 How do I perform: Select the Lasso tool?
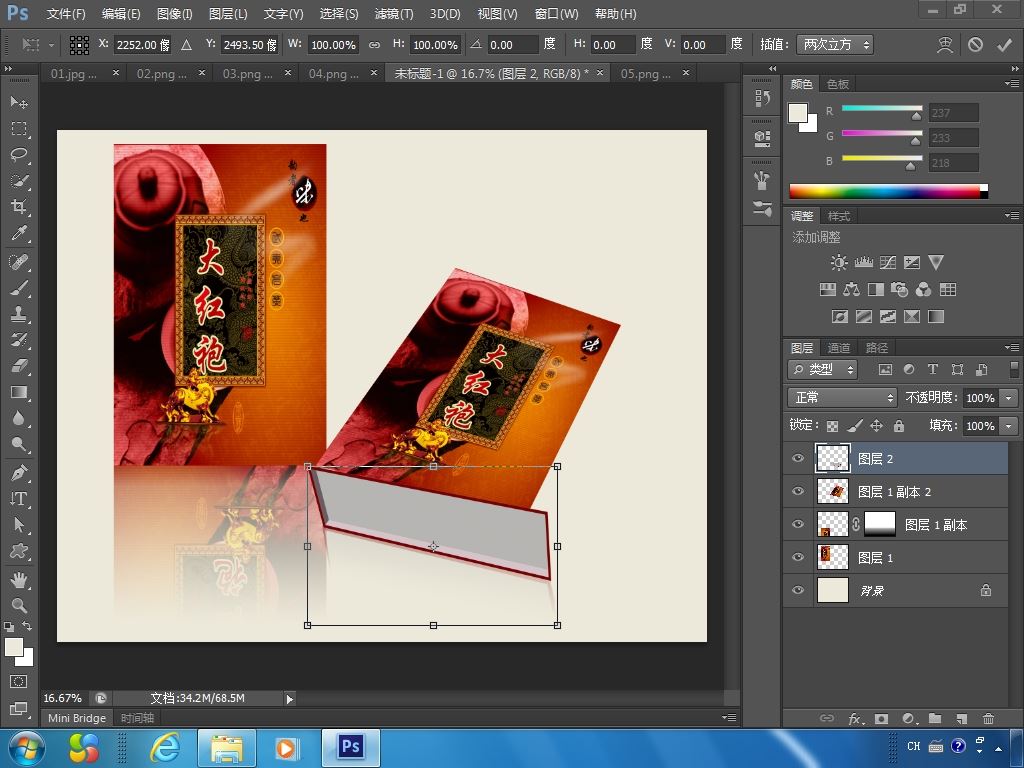[x=19, y=155]
